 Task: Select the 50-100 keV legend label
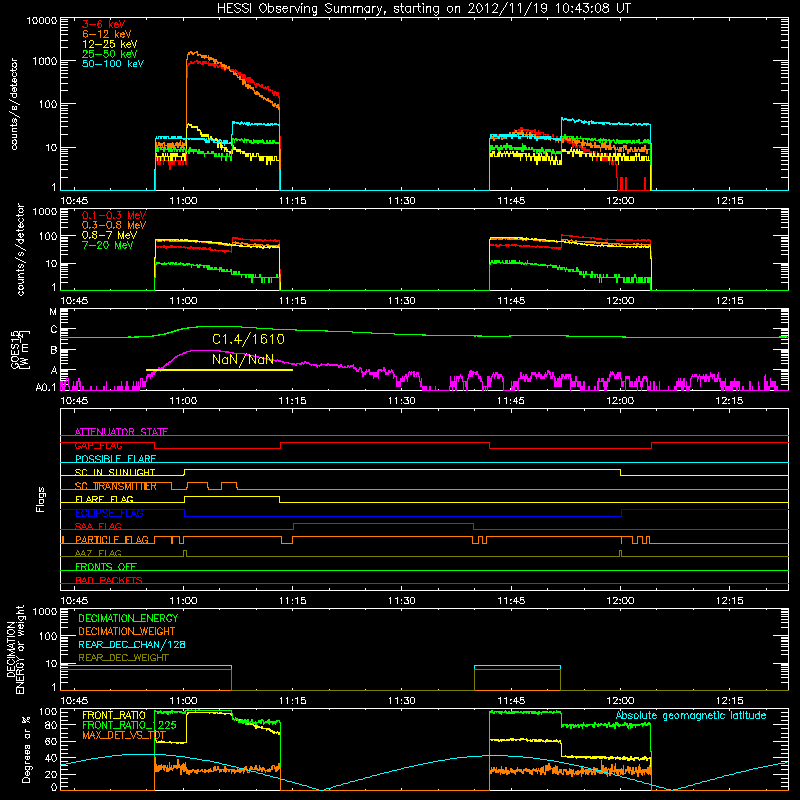[x=113, y=64]
